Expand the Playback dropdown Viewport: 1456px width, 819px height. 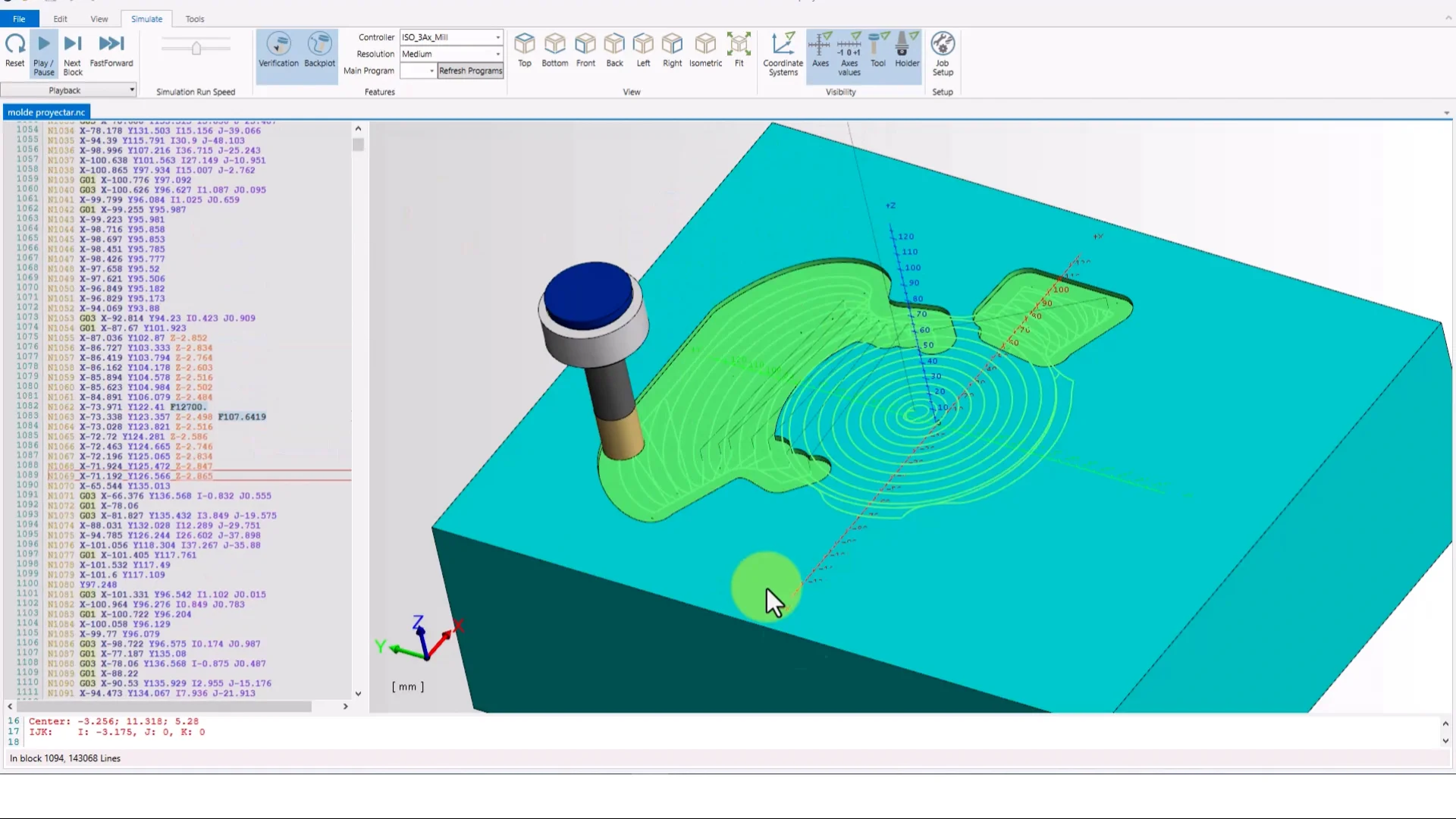click(131, 90)
